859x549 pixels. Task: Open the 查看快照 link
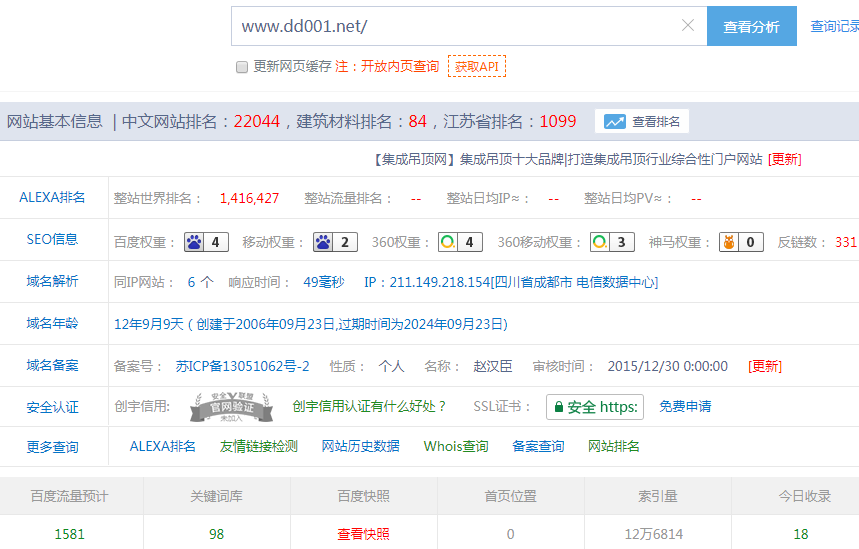coord(363,534)
